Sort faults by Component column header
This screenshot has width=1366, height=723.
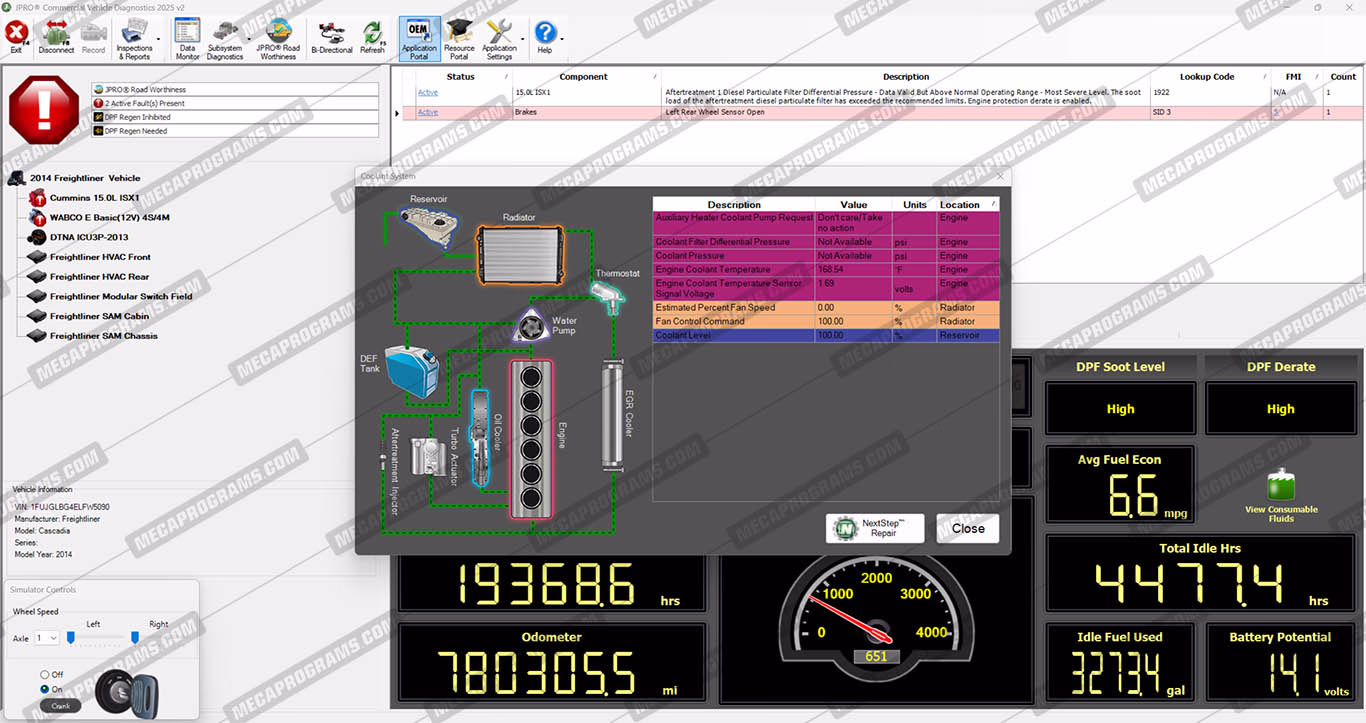(583, 77)
